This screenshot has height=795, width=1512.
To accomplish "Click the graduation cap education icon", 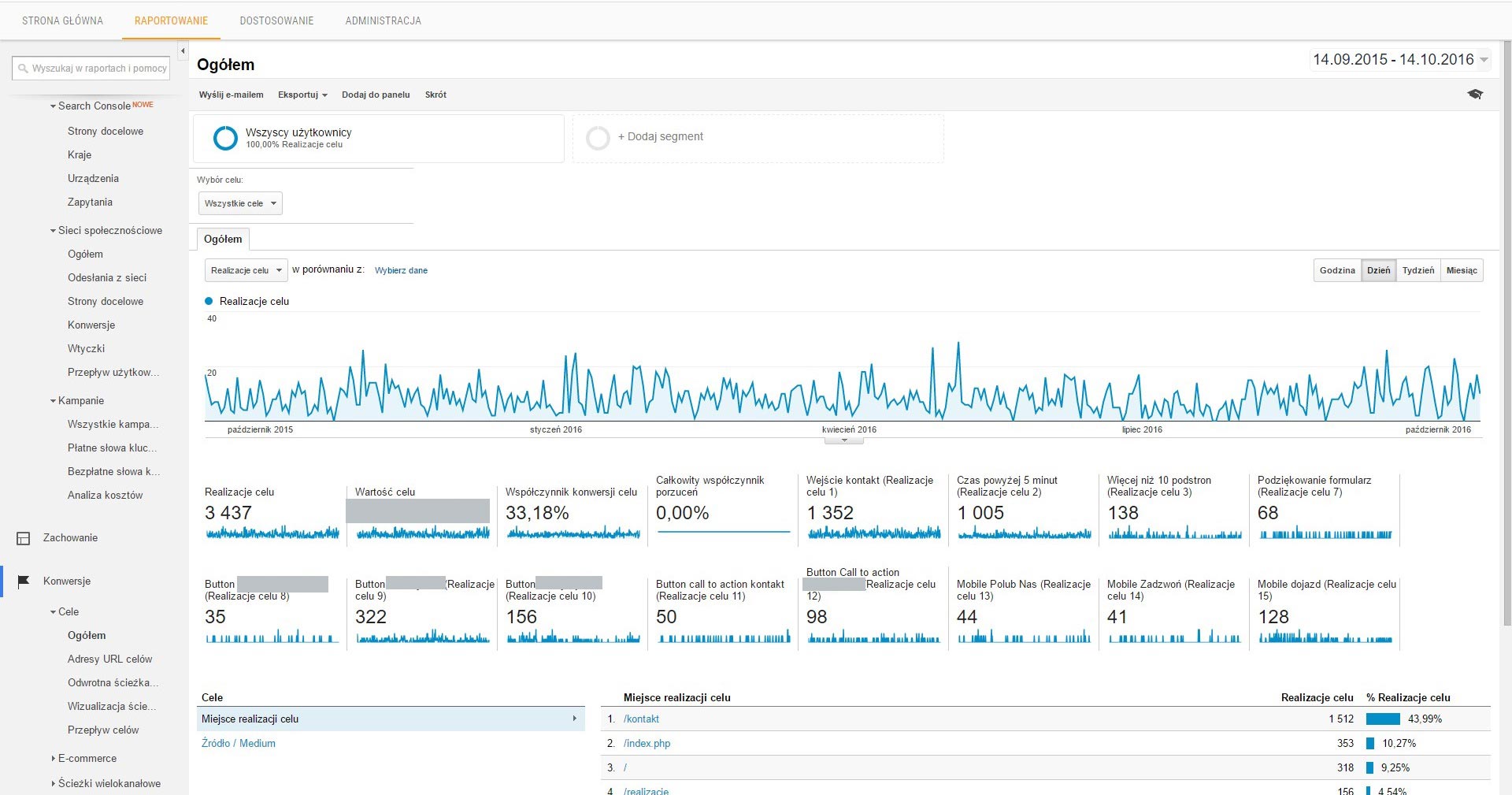I will point(1475,95).
